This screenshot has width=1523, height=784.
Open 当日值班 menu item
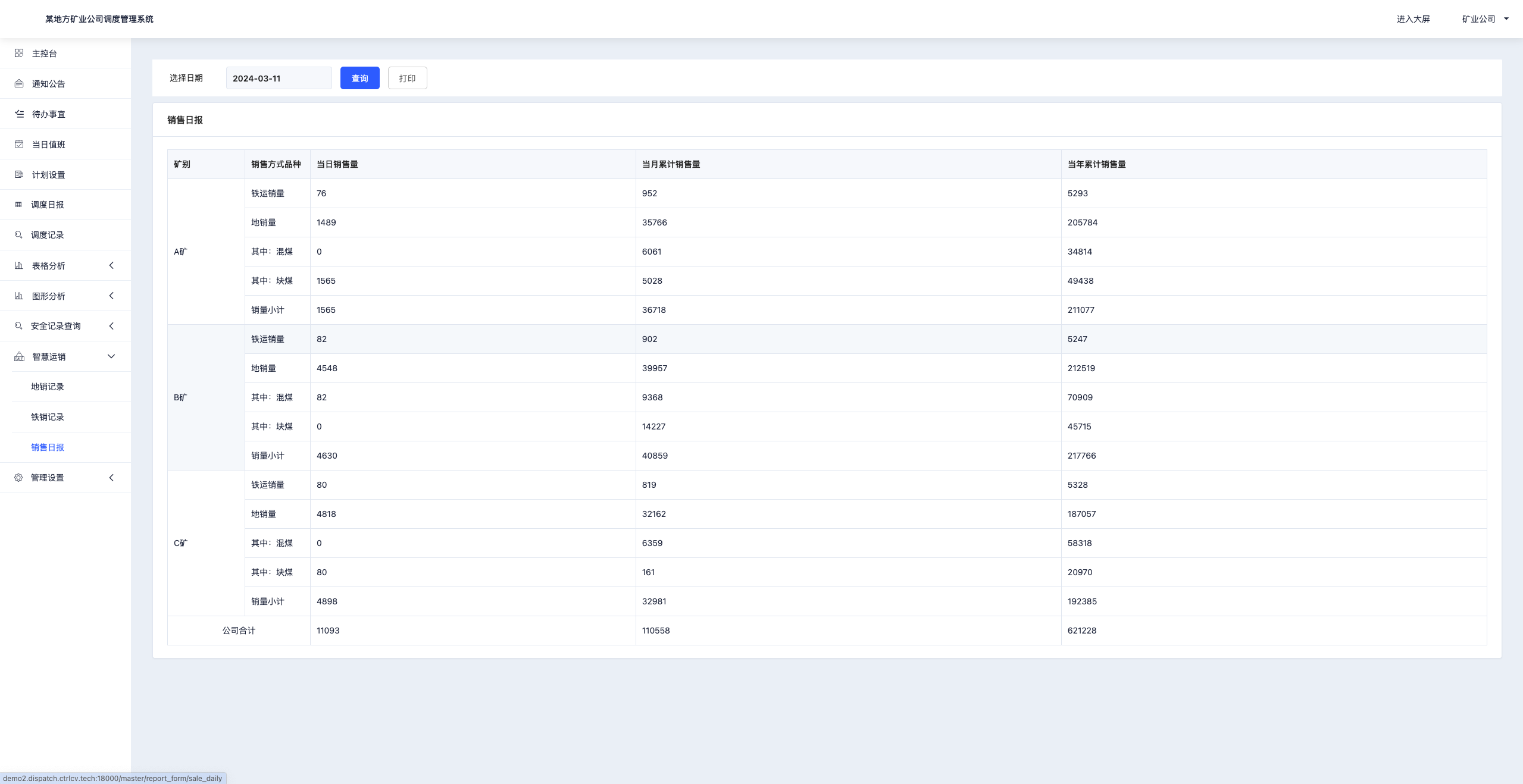pyautogui.click(x=65, y=145)
